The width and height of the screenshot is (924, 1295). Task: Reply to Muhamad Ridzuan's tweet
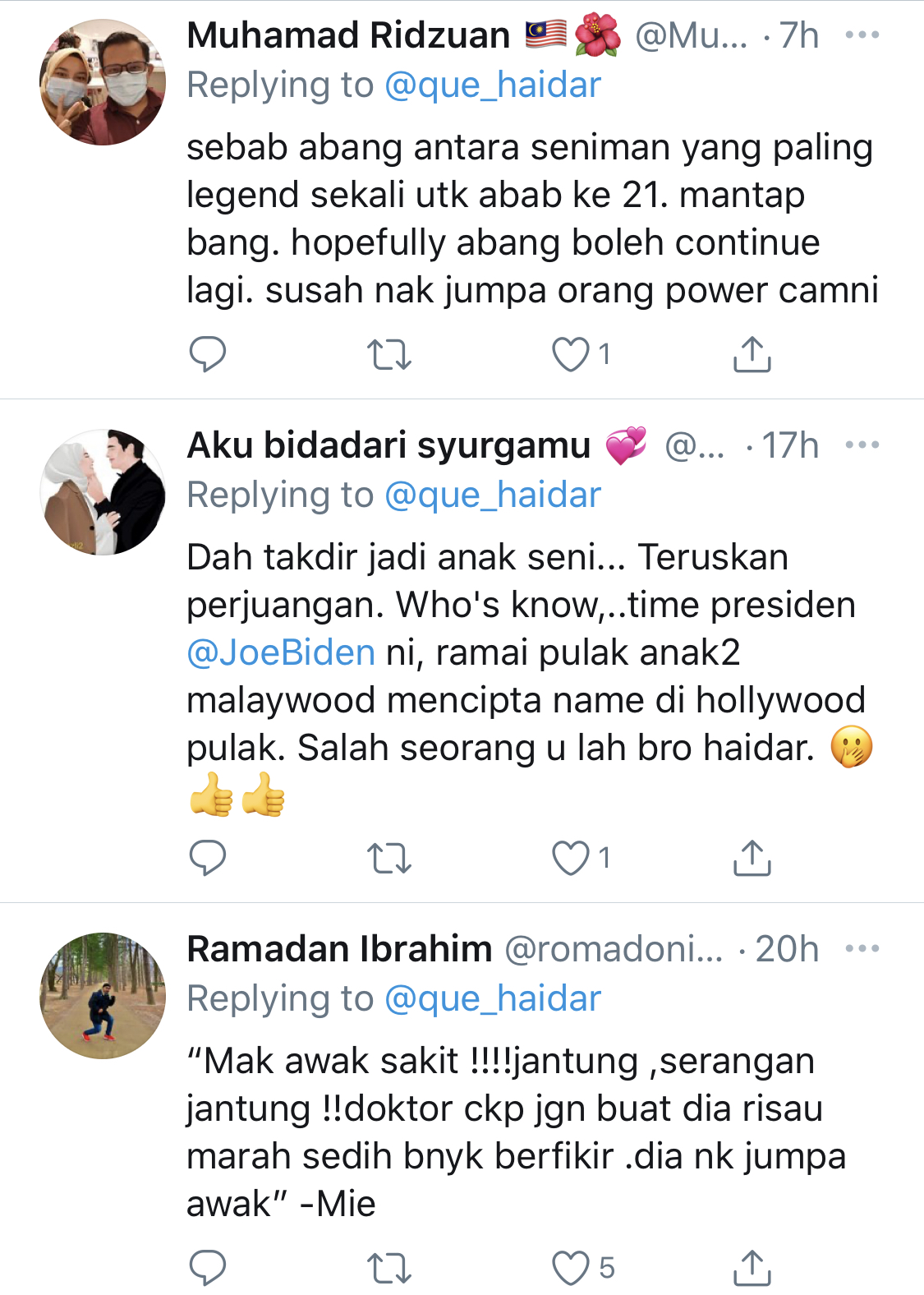tap(207, 354)
